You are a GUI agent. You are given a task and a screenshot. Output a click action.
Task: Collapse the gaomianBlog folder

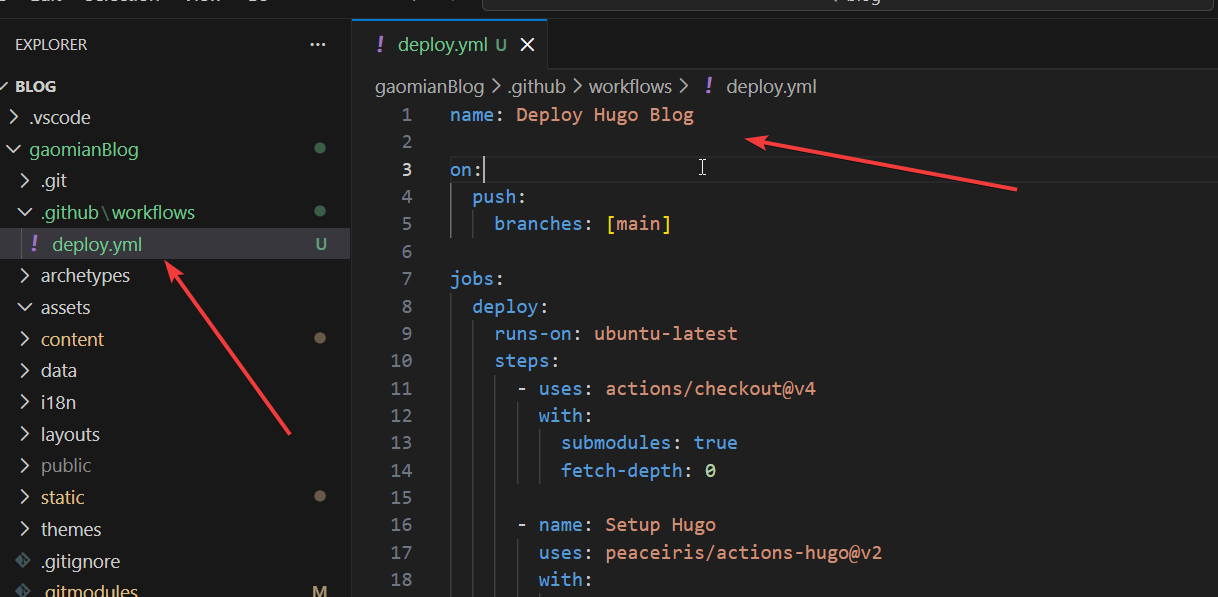pyautogui.click(x=13, y=150)
